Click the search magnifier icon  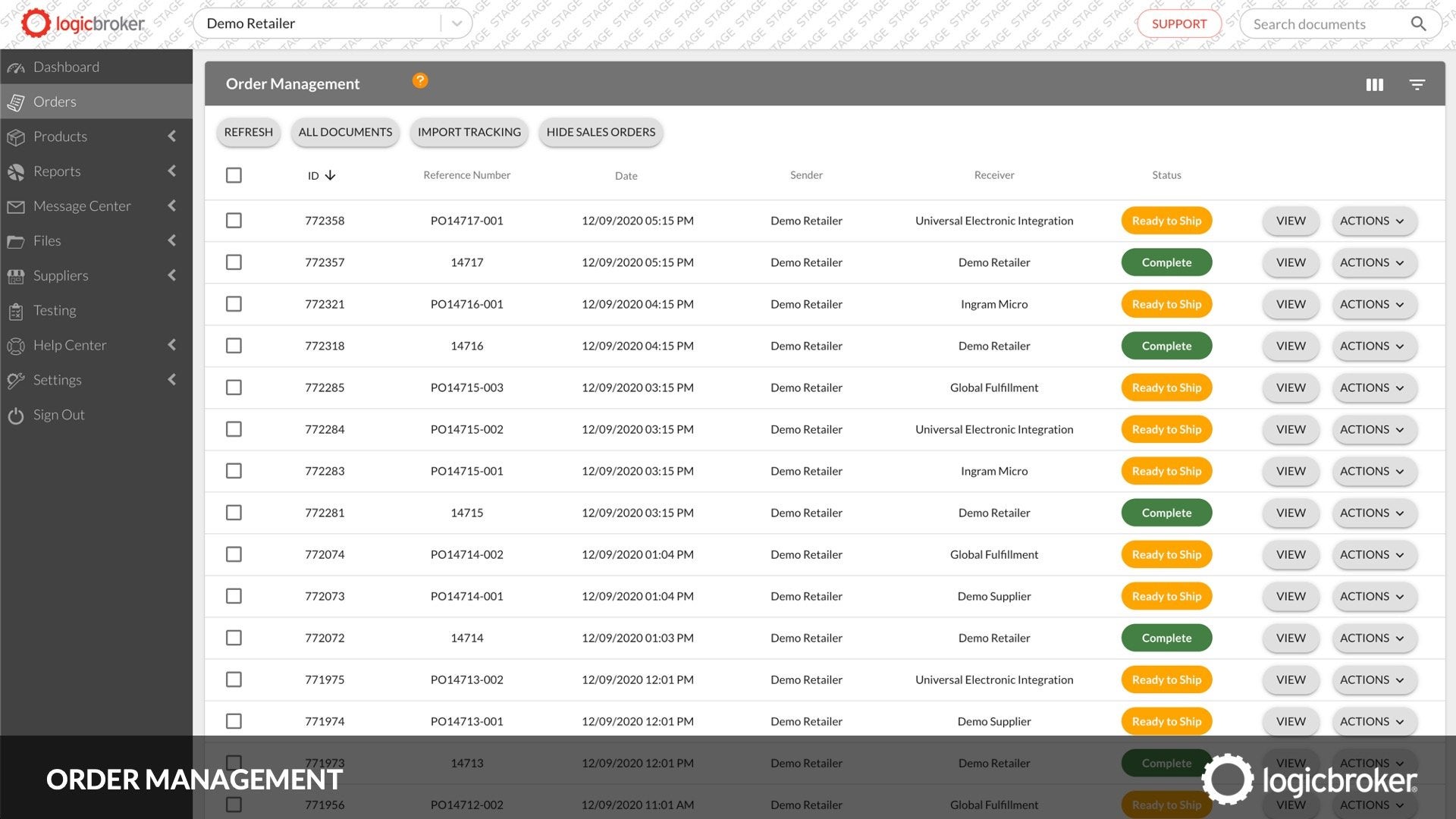1418,24
